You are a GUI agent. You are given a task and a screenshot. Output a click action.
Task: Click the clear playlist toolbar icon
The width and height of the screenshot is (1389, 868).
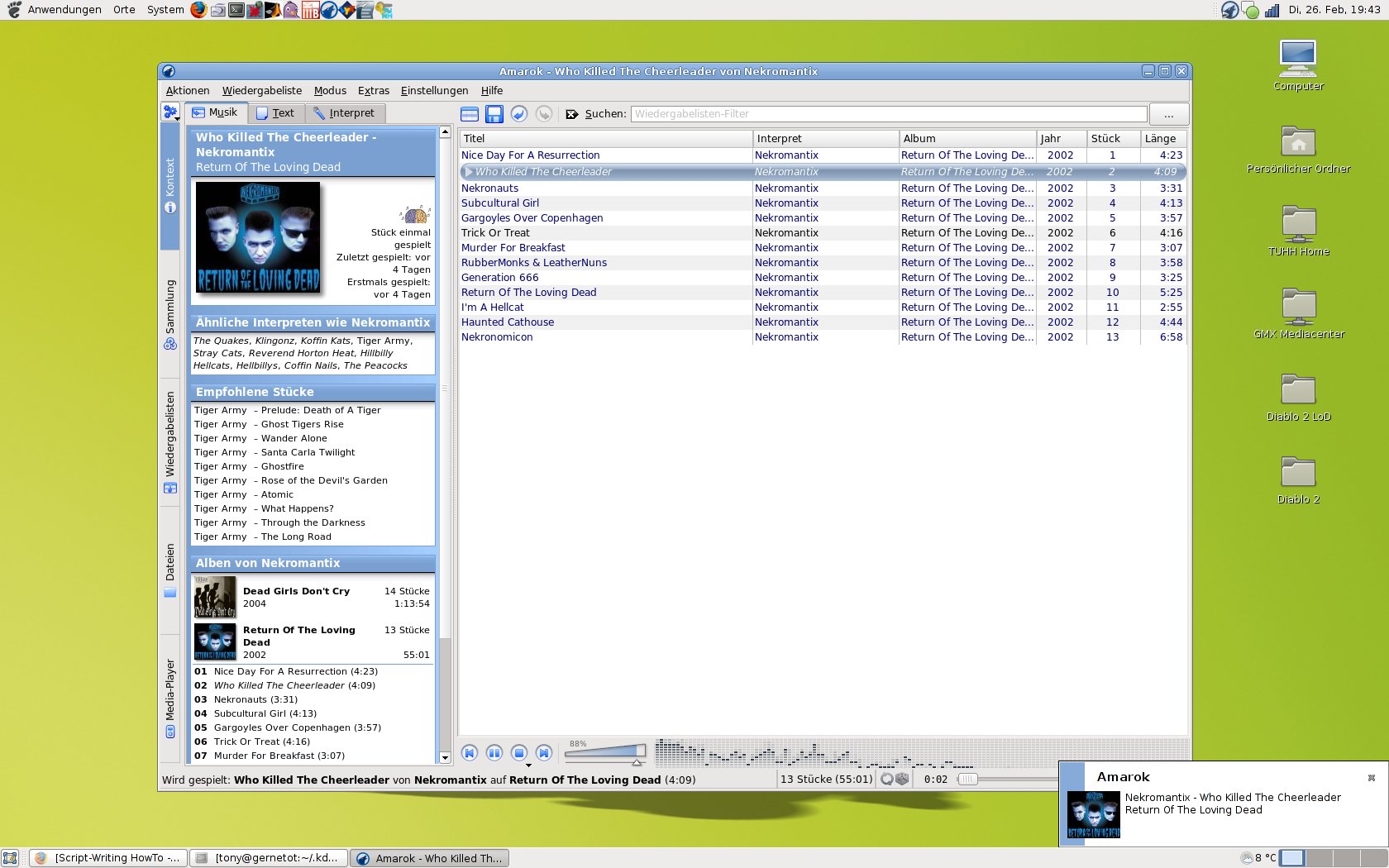470,114
